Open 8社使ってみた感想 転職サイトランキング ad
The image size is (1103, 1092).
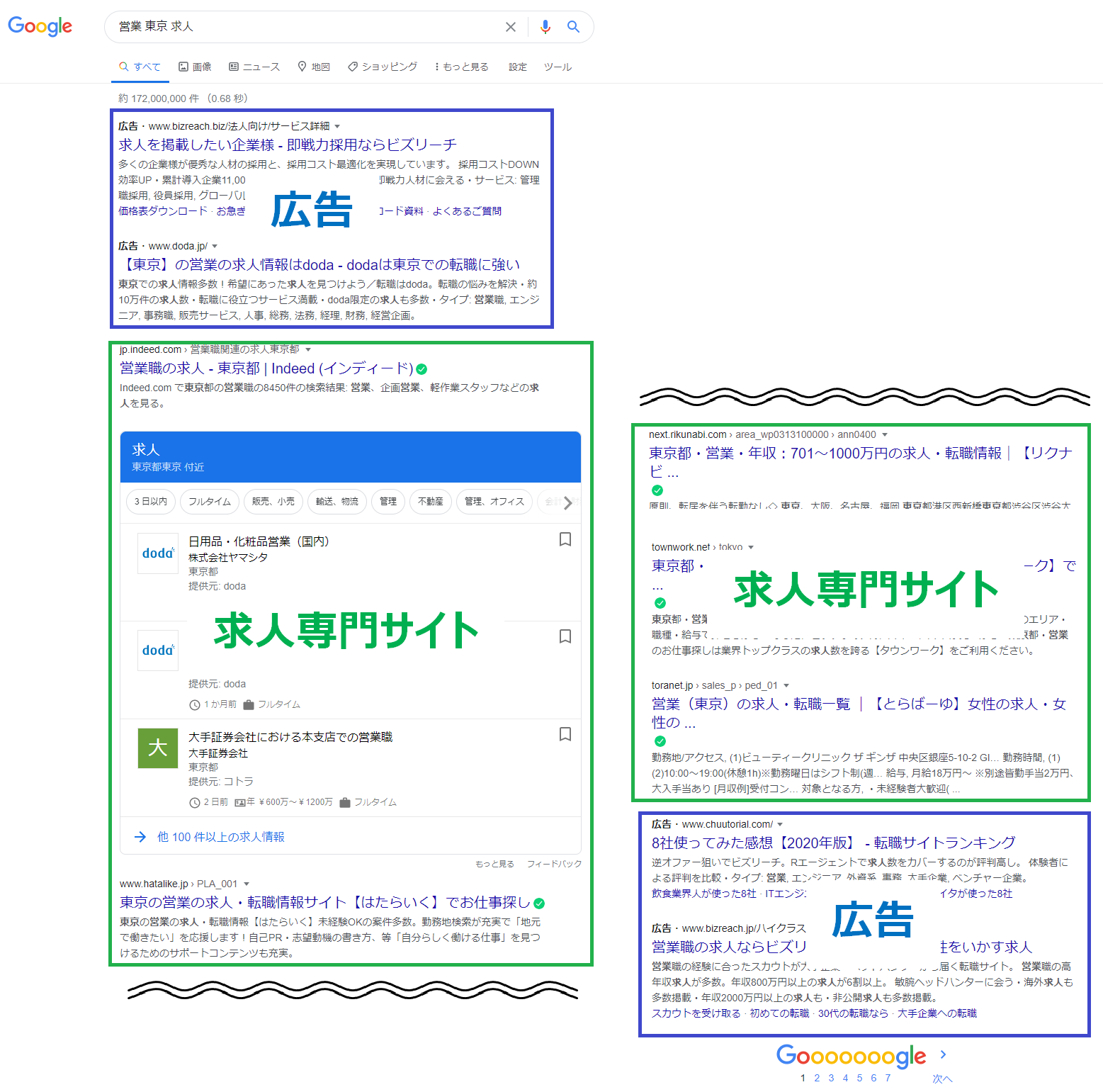pos(834,843)
